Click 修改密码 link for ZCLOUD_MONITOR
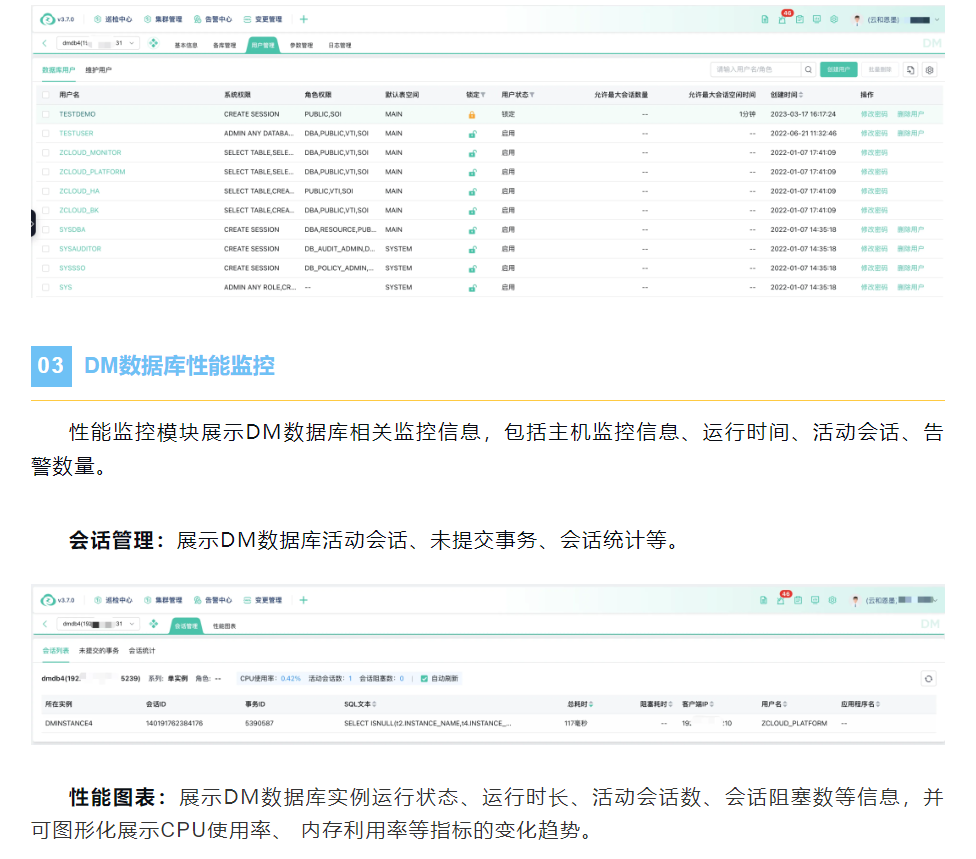 click(873, 153)
